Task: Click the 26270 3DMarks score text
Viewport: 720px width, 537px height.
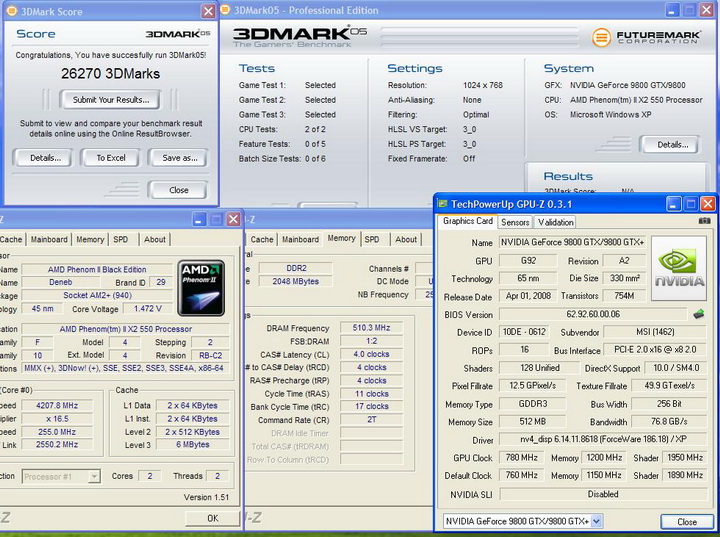Action: 111,73
